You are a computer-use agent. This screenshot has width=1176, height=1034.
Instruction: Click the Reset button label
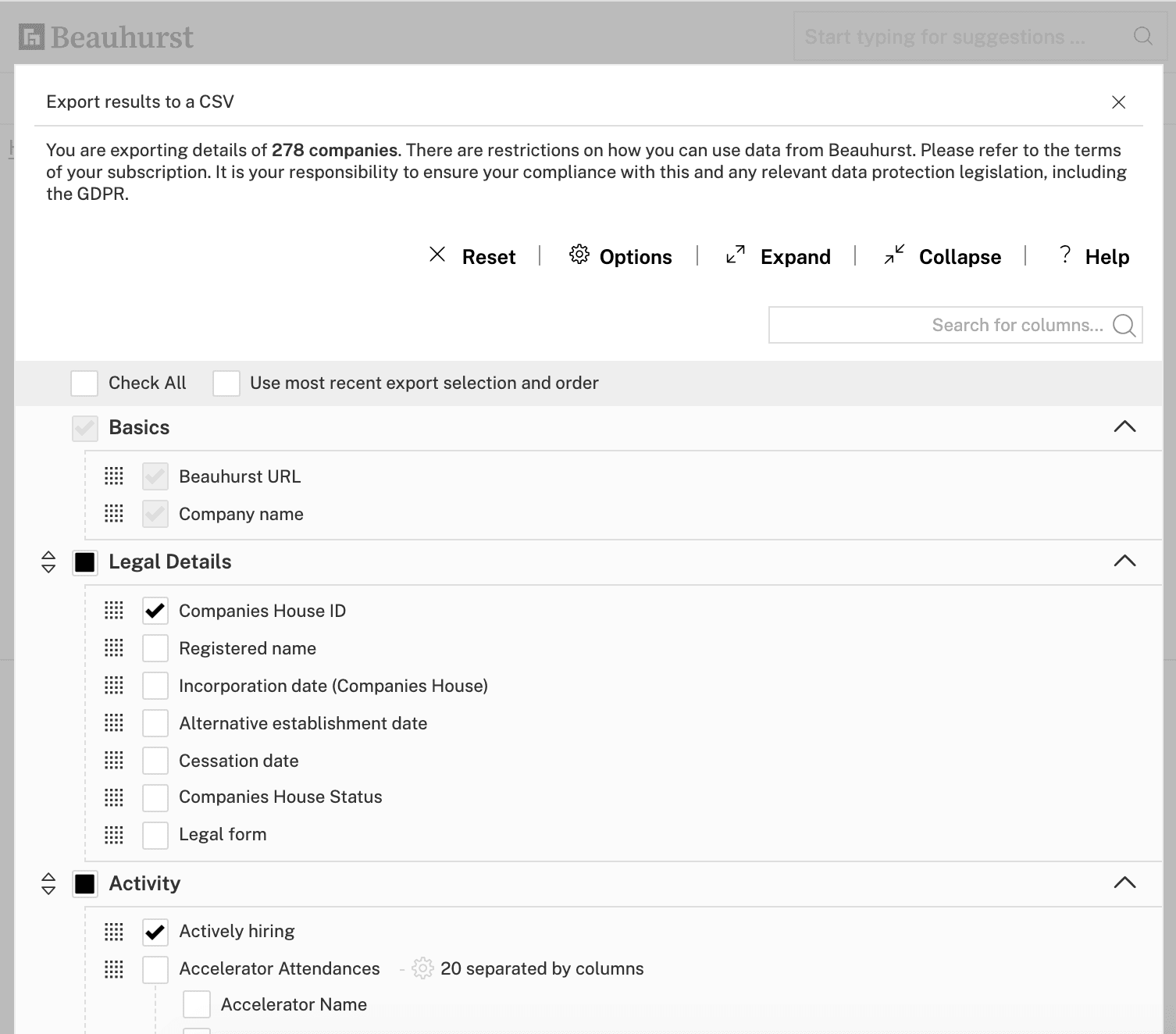click(x=489, y=257)
